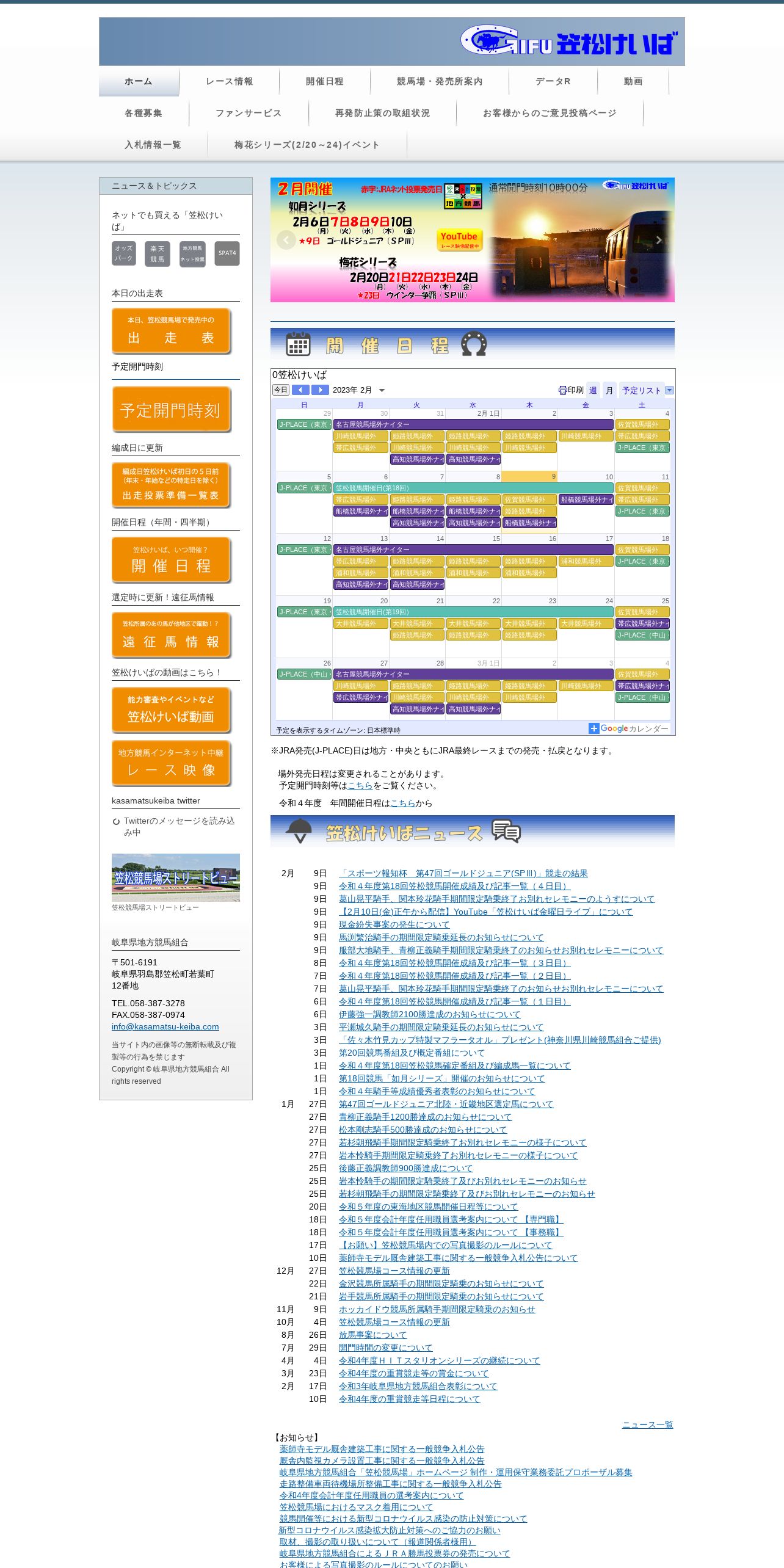Viewport: 784px width, 1568px height.
Task: Open 再発防止策の取組状況 menu item
Action: (382, 113)
